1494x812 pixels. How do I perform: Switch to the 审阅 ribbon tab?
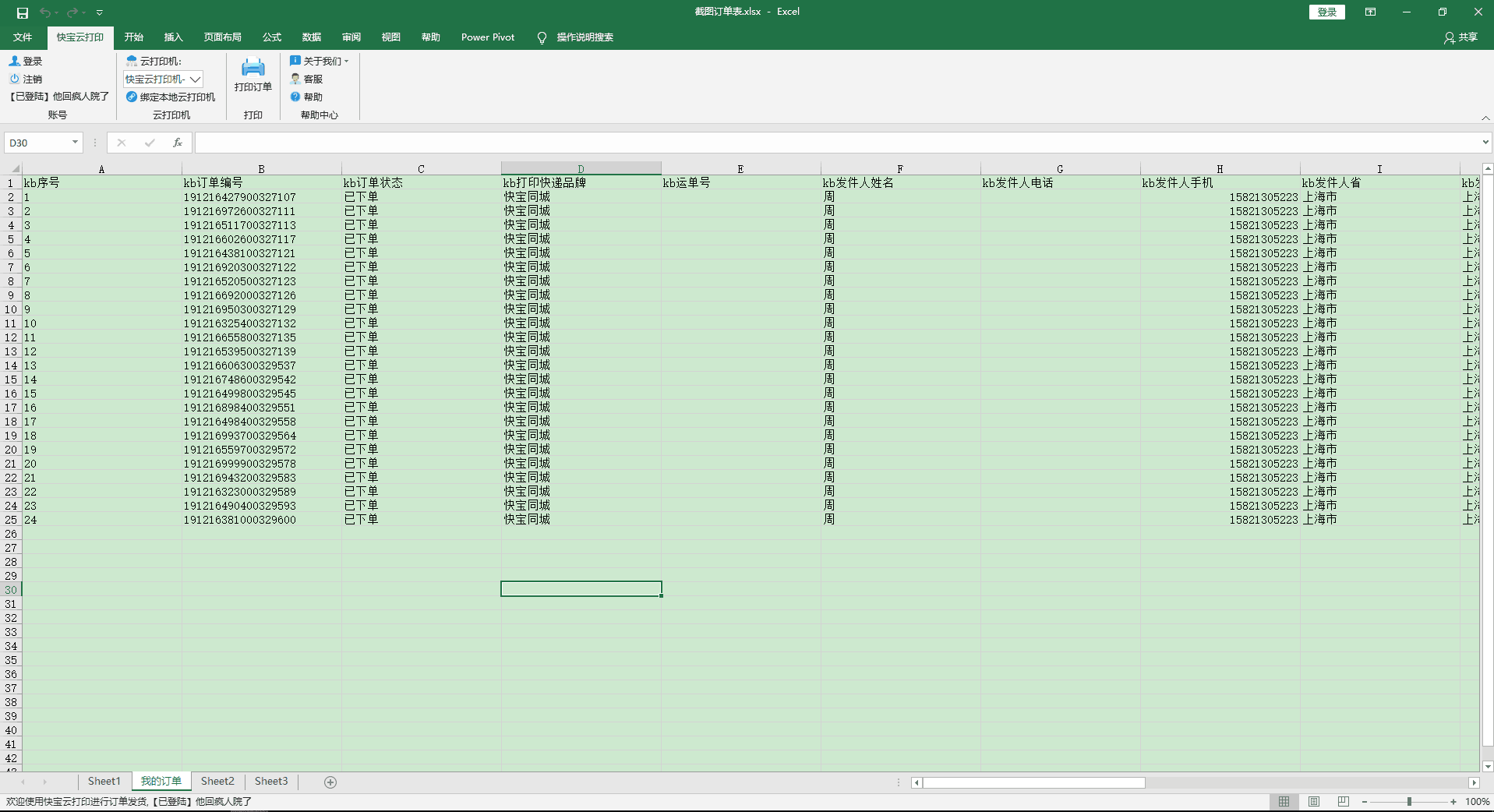(351, 37)
